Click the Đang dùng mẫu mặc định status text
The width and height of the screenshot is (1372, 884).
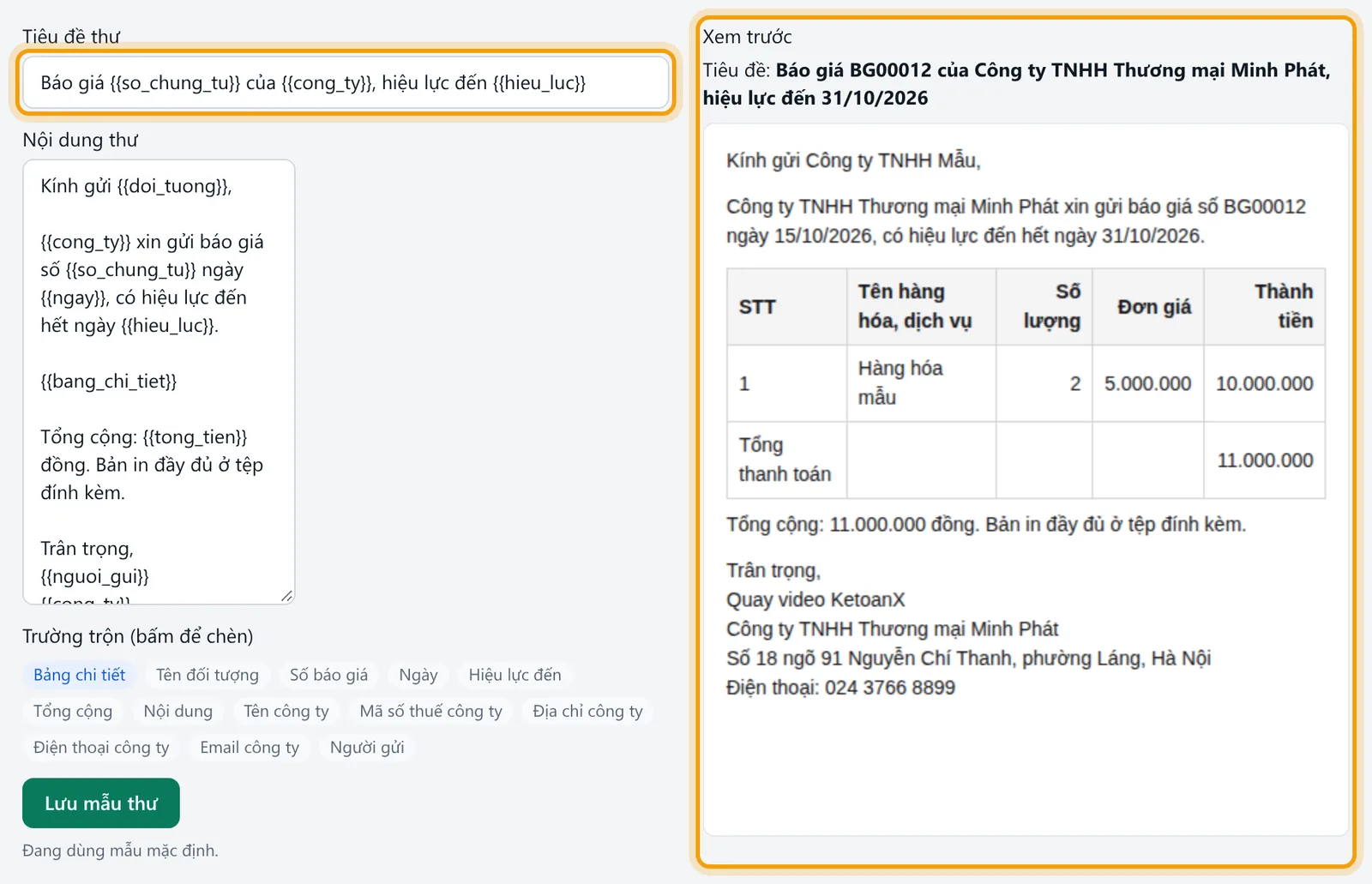coord(120,851)
